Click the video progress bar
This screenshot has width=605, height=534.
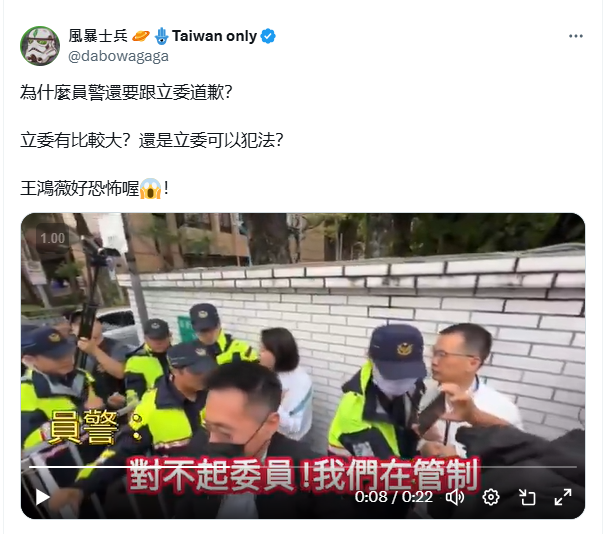[303, 467]
